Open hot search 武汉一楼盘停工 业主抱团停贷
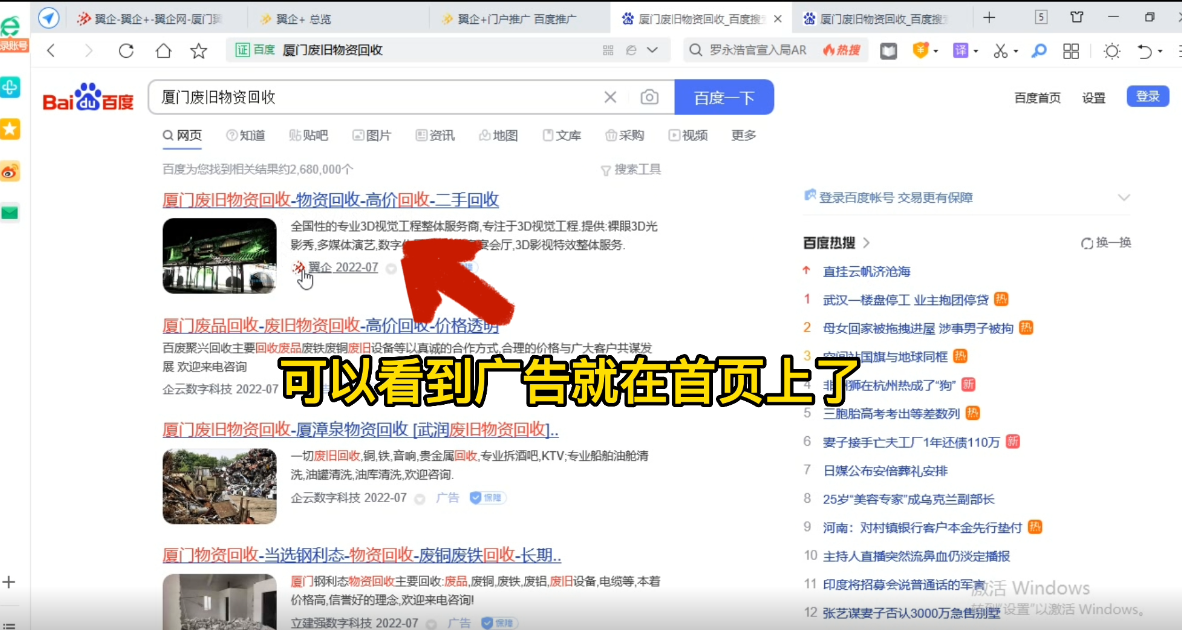Screen dimensions: 1182x630 pyautogui.click(x=905, y=300)
